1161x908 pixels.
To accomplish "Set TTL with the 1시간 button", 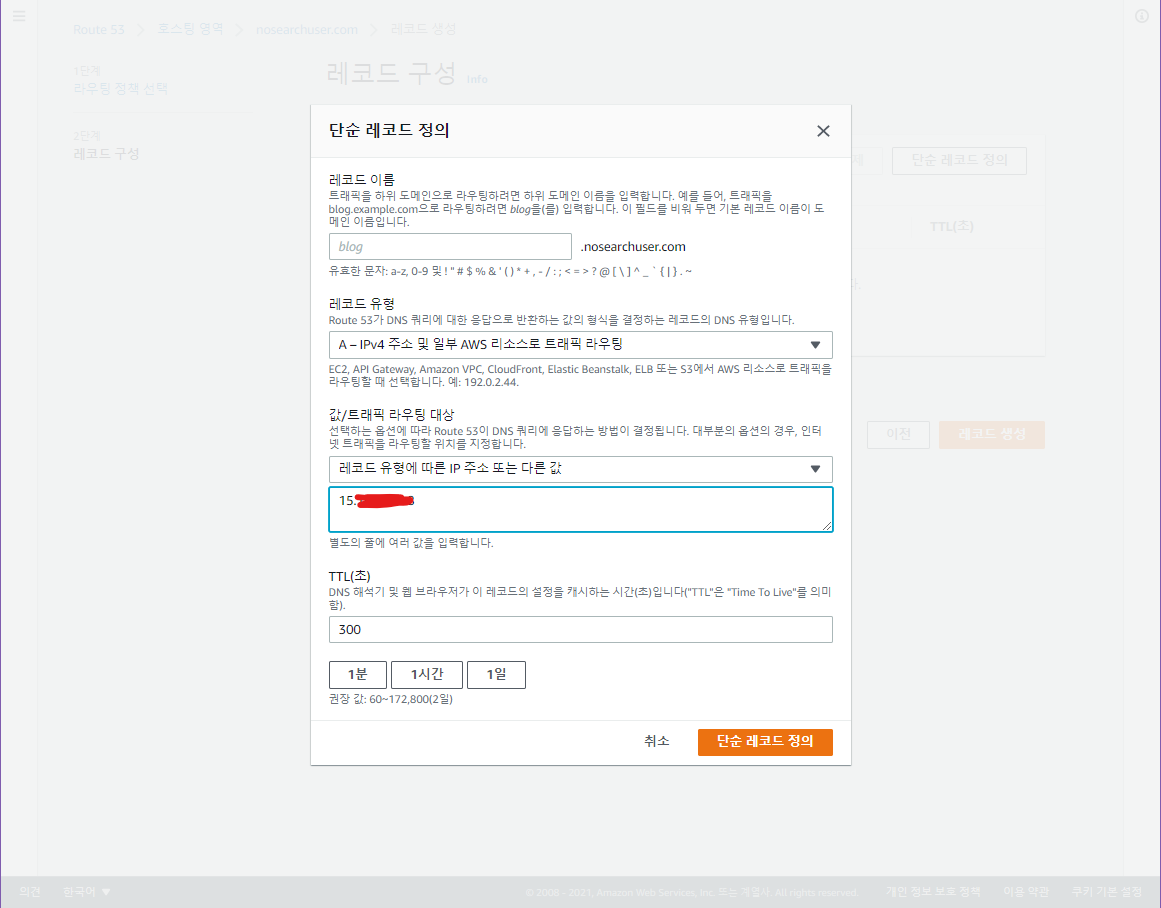I will (426, 675).
